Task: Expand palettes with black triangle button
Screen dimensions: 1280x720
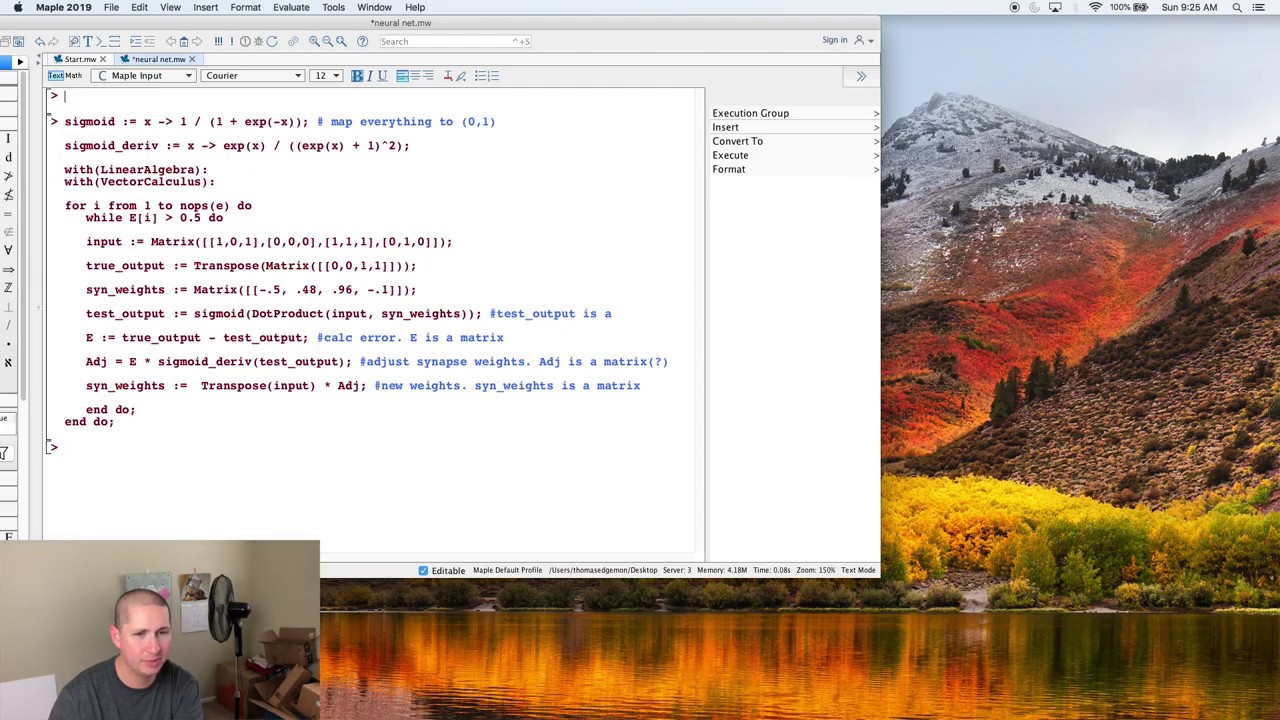Action: (x=19, y=62)
